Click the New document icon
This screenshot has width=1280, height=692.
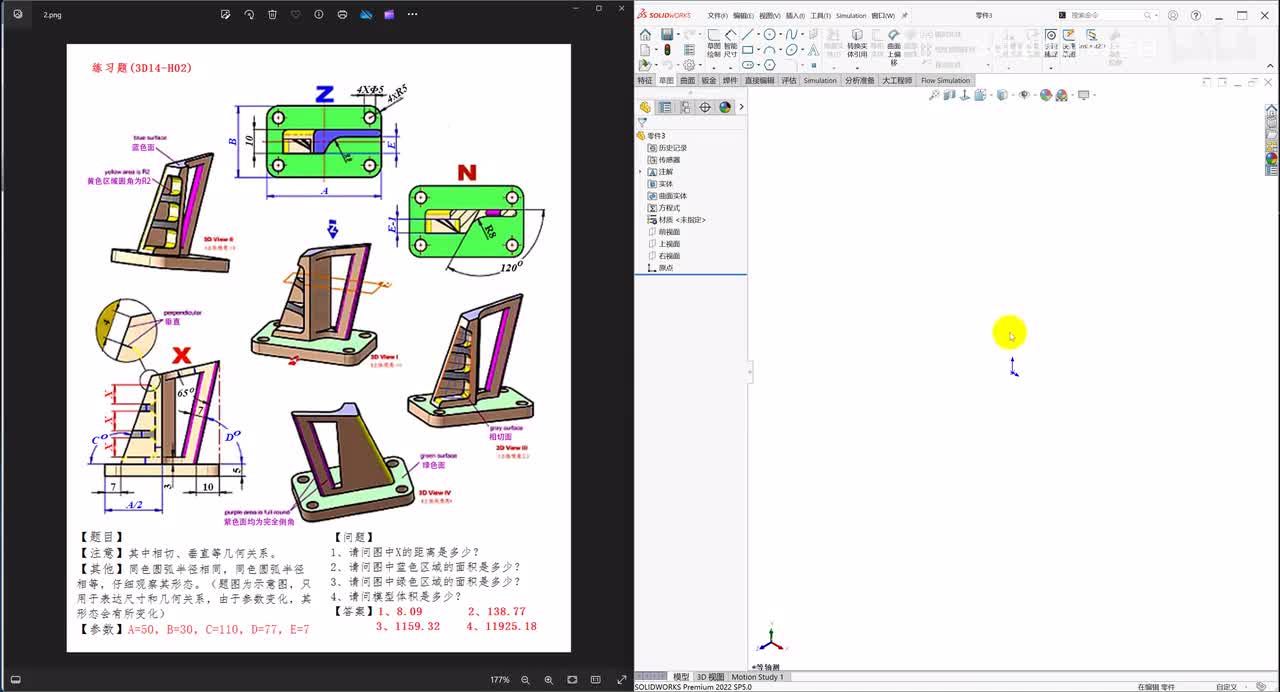click(645, 50)
